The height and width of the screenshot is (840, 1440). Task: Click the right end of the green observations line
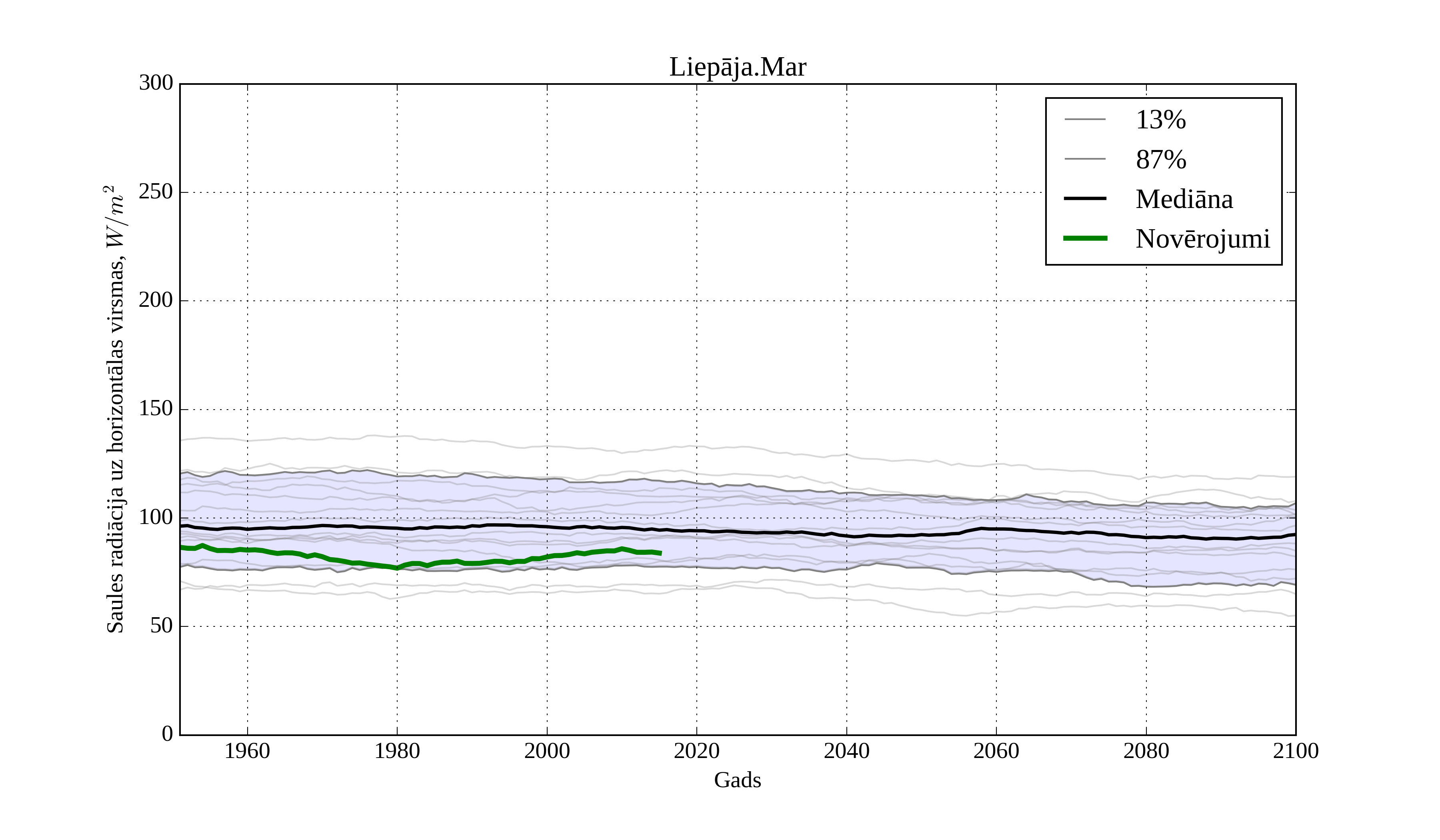point(660,553)
